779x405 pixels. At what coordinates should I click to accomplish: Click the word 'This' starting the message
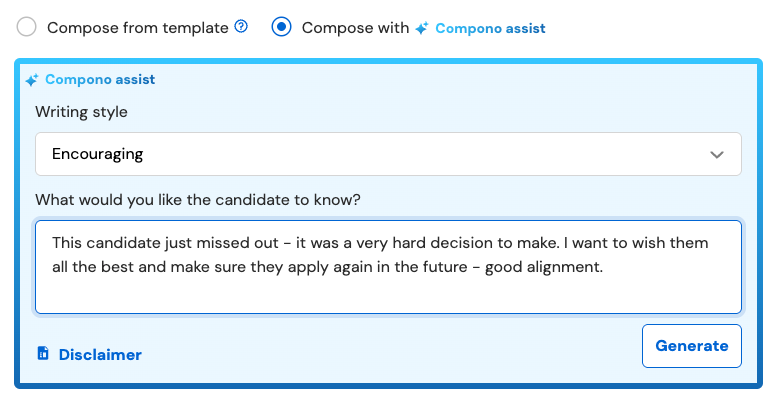[x=67, y=243]
